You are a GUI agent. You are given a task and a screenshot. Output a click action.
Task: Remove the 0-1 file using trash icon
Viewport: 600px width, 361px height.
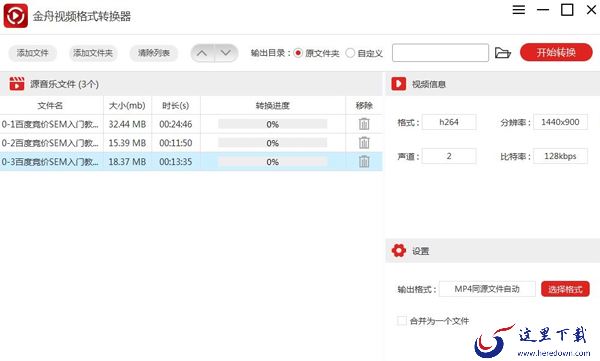[x=364, y=124]
